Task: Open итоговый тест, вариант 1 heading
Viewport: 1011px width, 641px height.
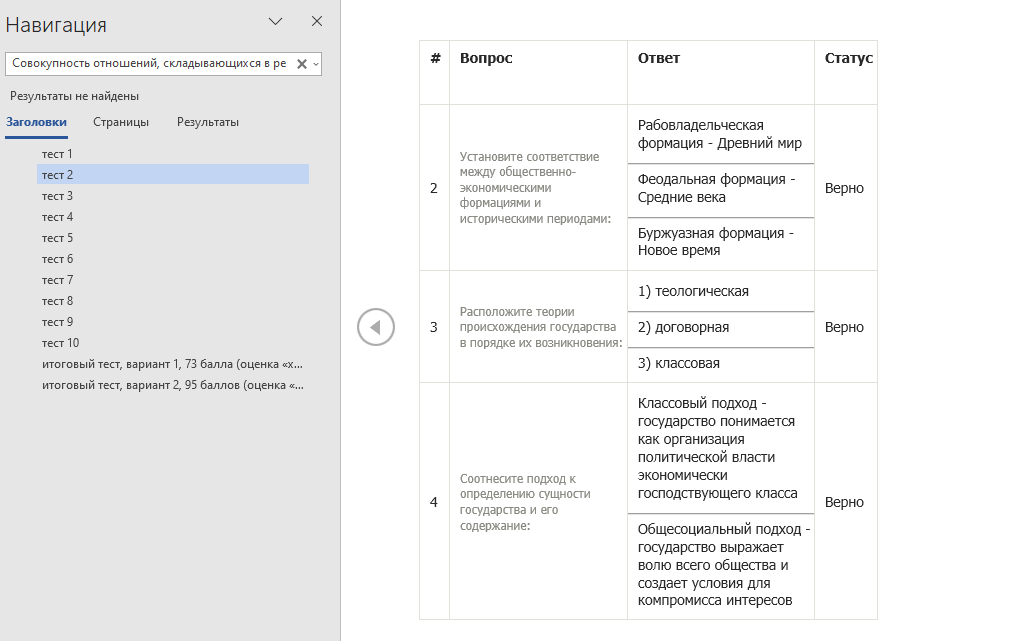Action: [173, 364]
